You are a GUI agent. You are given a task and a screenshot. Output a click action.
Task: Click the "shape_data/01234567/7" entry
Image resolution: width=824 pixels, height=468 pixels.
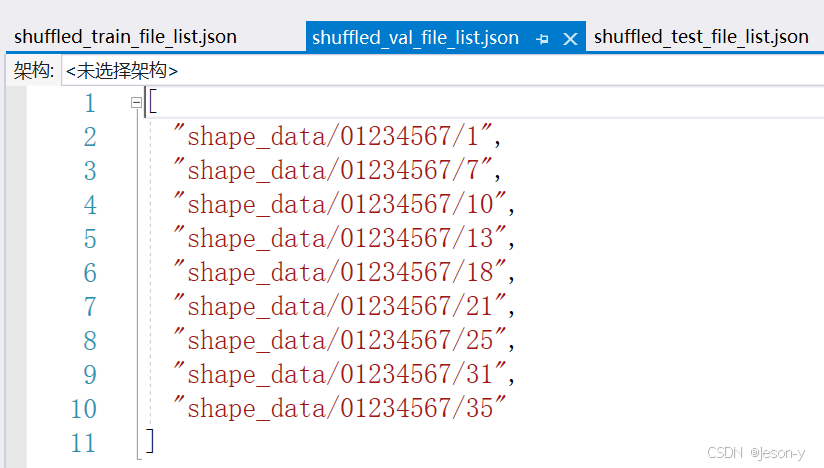(x=335, y=171)
